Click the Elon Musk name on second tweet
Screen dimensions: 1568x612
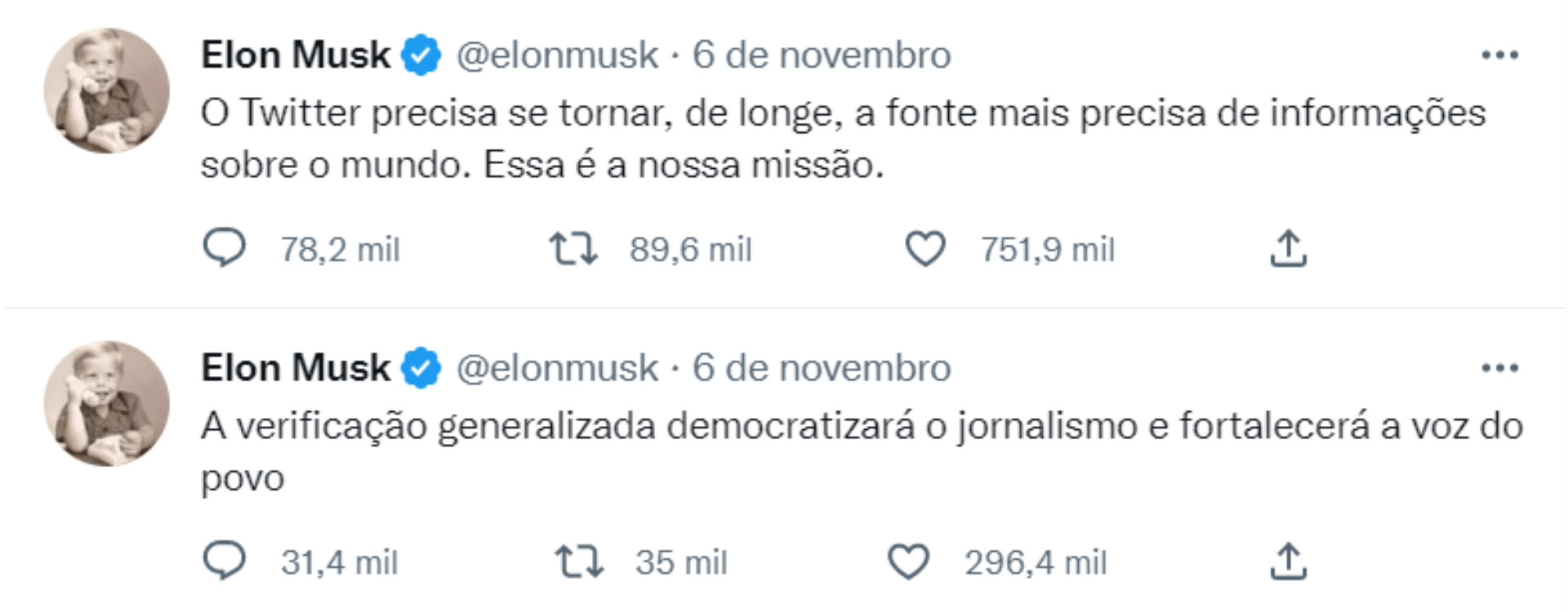tap(296, 368)
